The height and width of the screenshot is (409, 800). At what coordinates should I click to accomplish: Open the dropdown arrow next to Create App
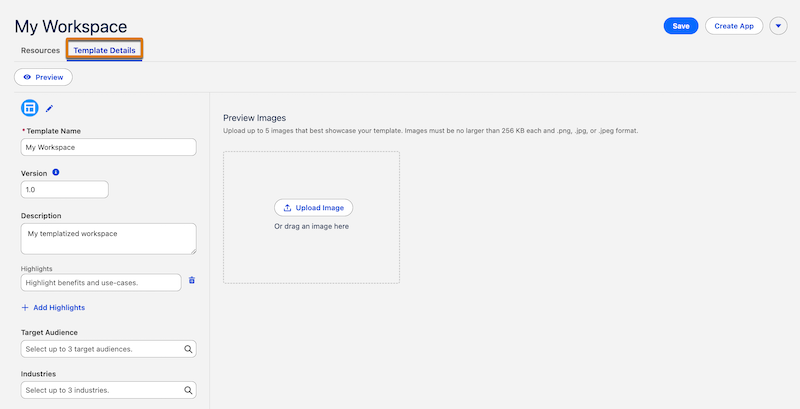click(778, 26)
